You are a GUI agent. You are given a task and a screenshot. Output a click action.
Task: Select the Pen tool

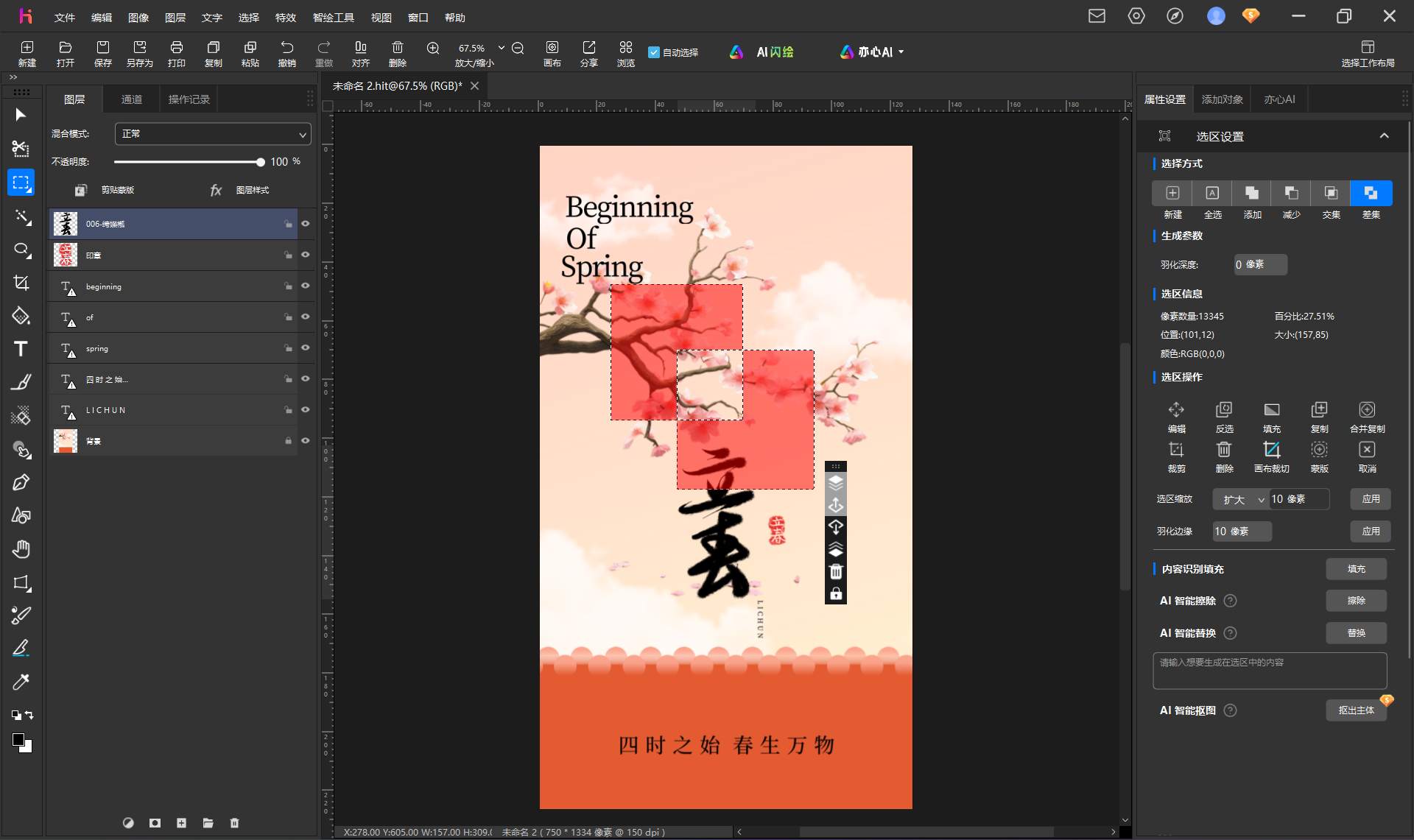click(x=21, y=482)
